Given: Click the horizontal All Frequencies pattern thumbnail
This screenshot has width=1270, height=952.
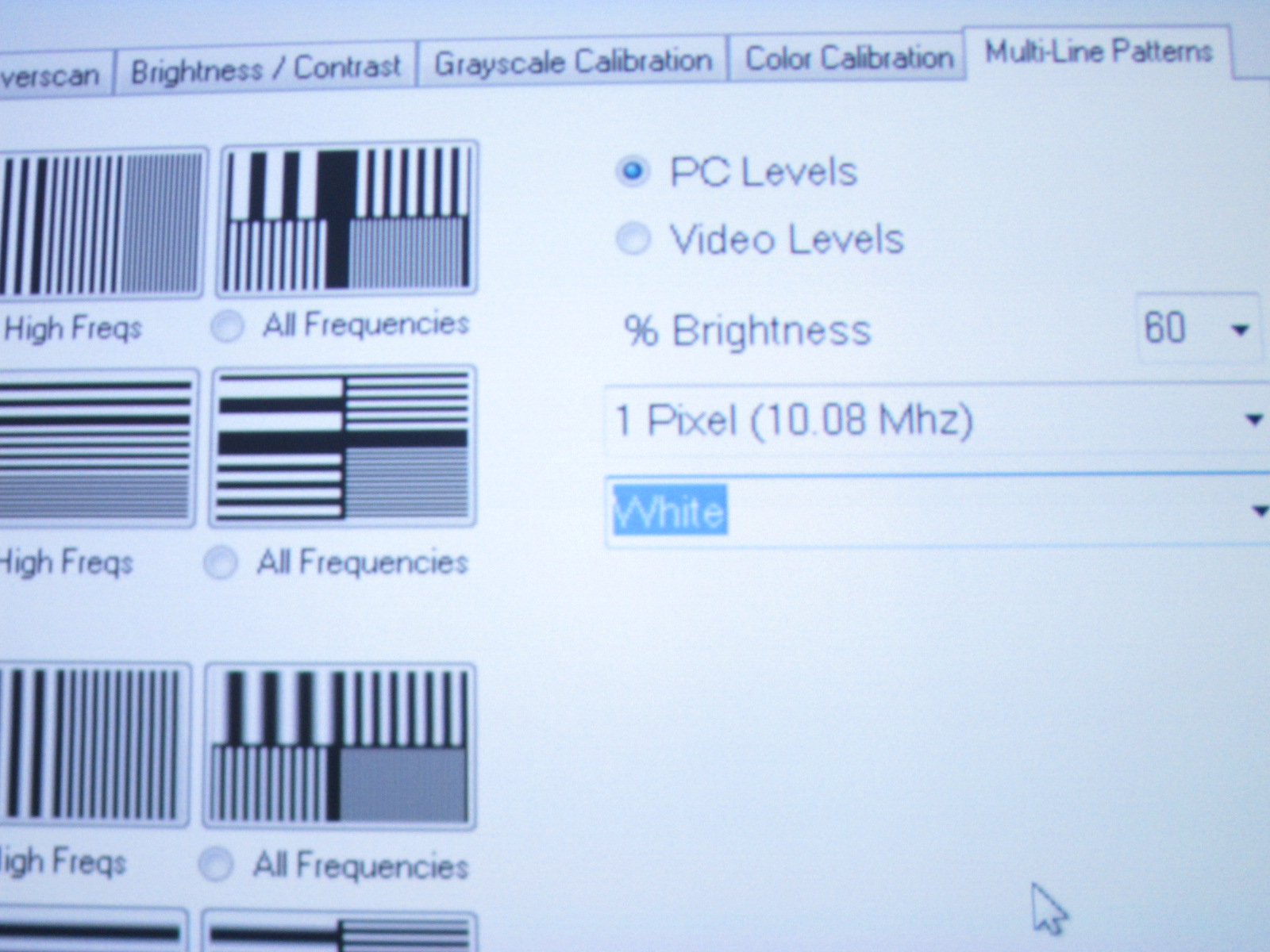Looking at the screenshot, I should (343, 447).
